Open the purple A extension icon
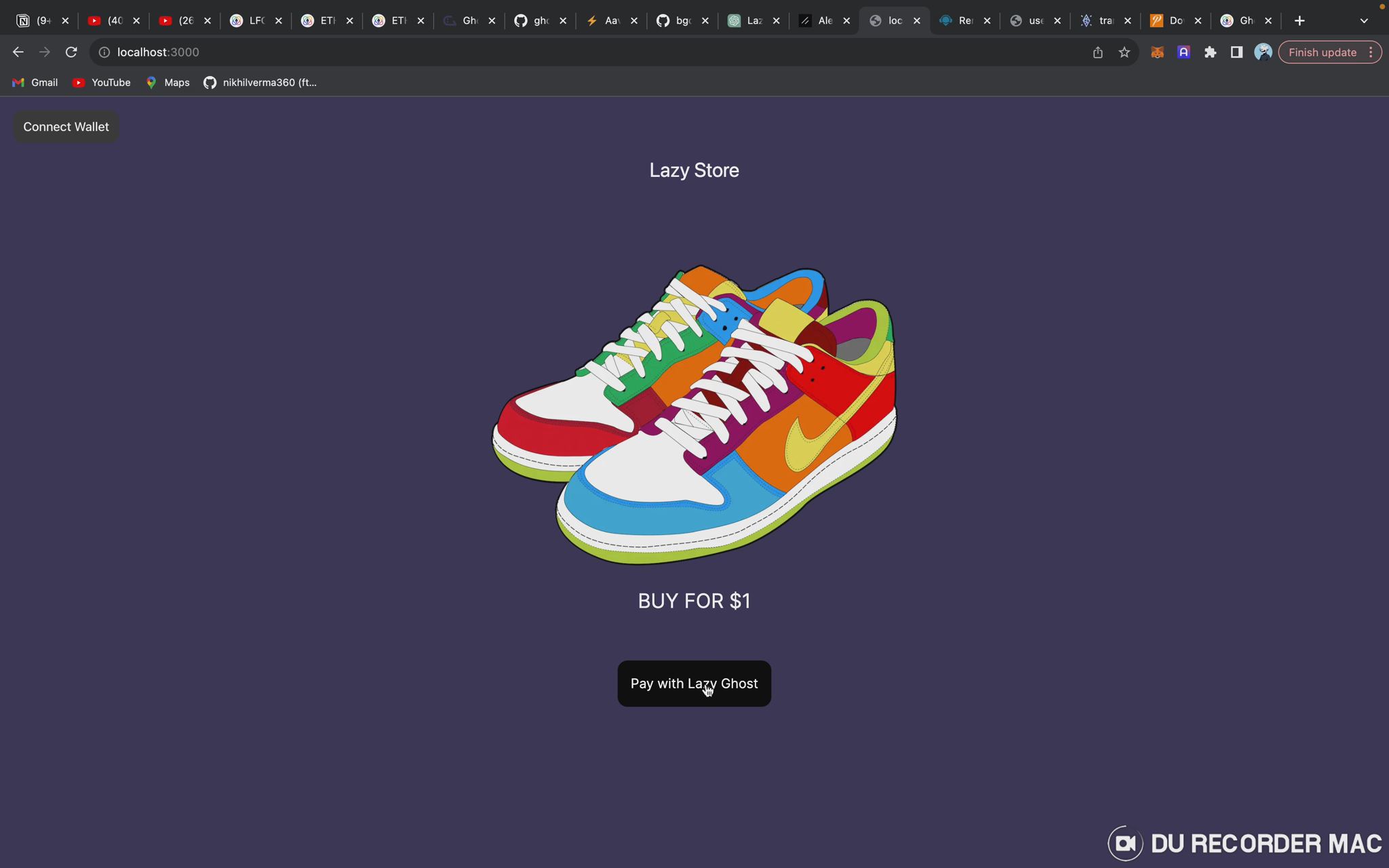The height and width of the screenshot is (868, 1389). 1183,52
